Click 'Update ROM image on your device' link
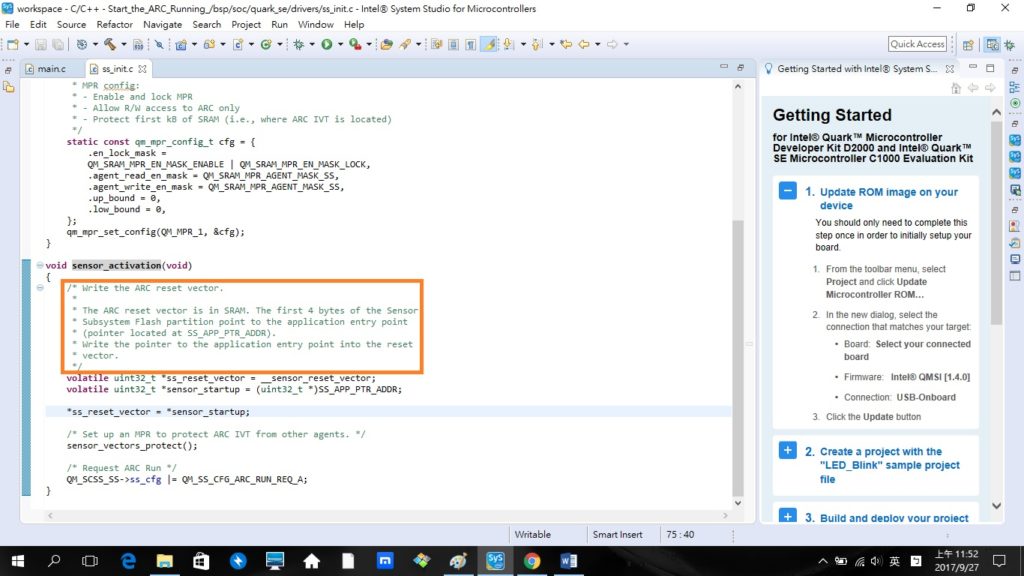1024x576 pixels. (x=888, y=199)
